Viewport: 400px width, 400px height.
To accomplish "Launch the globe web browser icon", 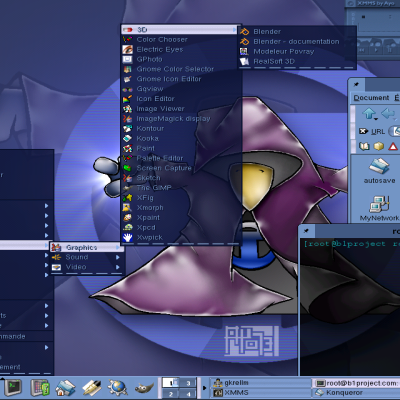I will click(117, 388).
